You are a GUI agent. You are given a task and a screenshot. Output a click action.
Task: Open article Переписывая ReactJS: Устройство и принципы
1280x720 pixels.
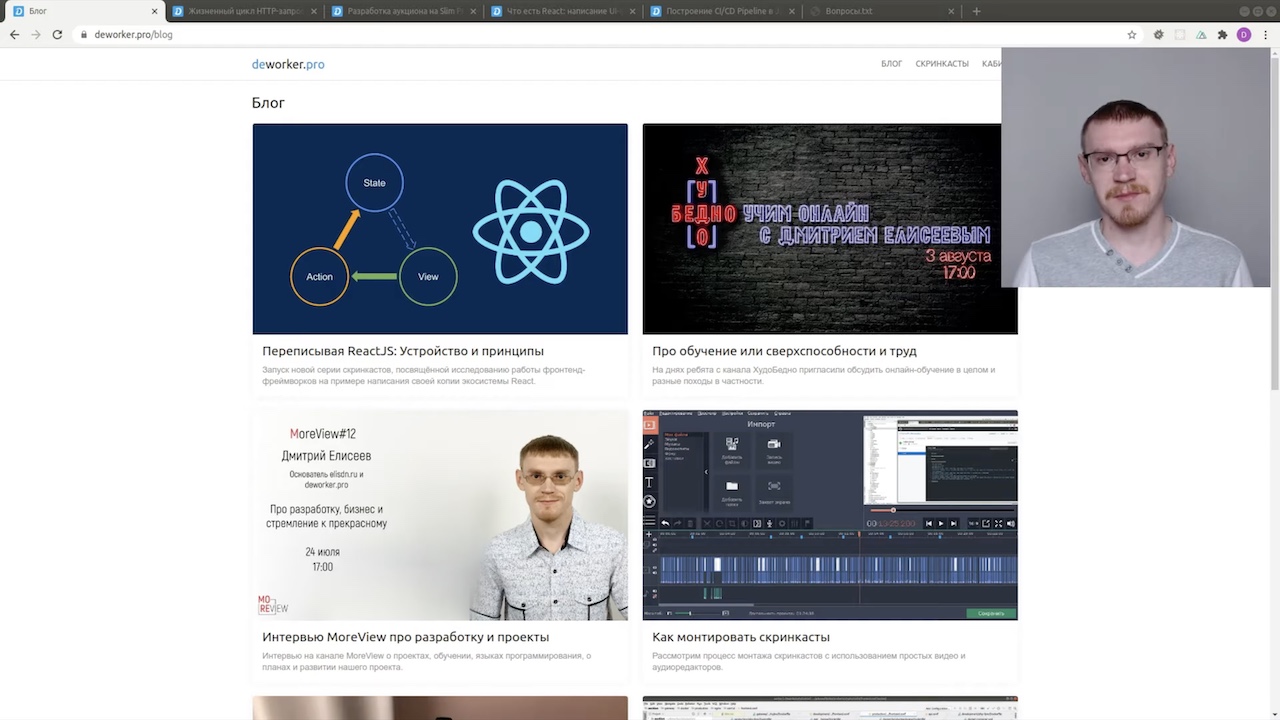pos(402,351)
